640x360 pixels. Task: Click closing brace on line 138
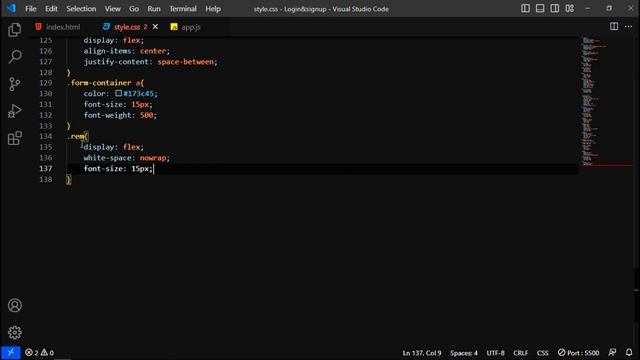[x=69, y=180]
